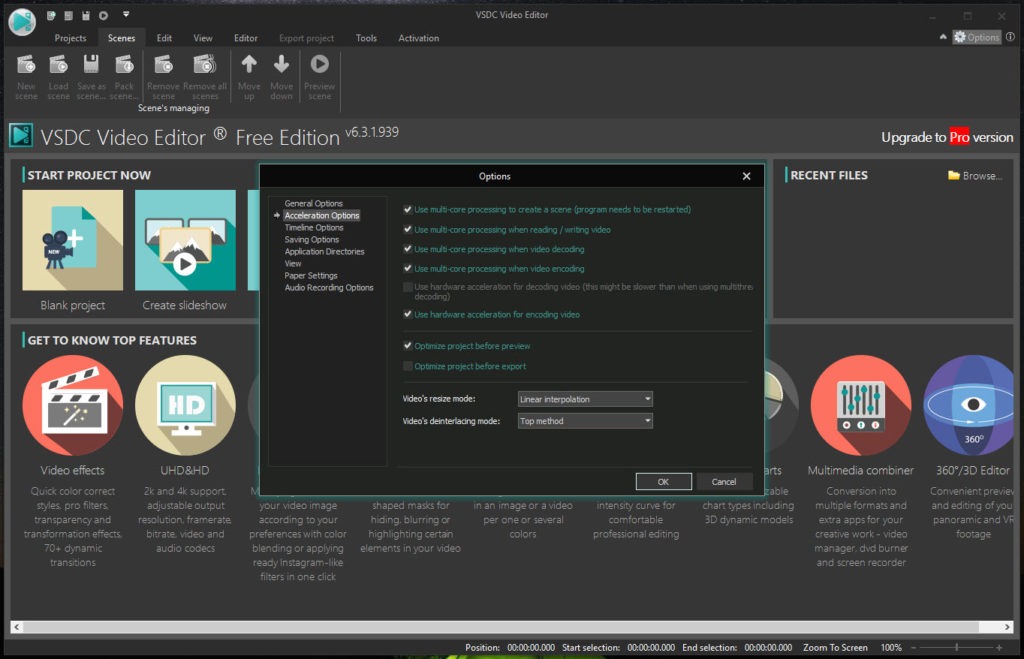Select View in the options tree
This screenshot has height=659, width=1024.
coord(293,264)
